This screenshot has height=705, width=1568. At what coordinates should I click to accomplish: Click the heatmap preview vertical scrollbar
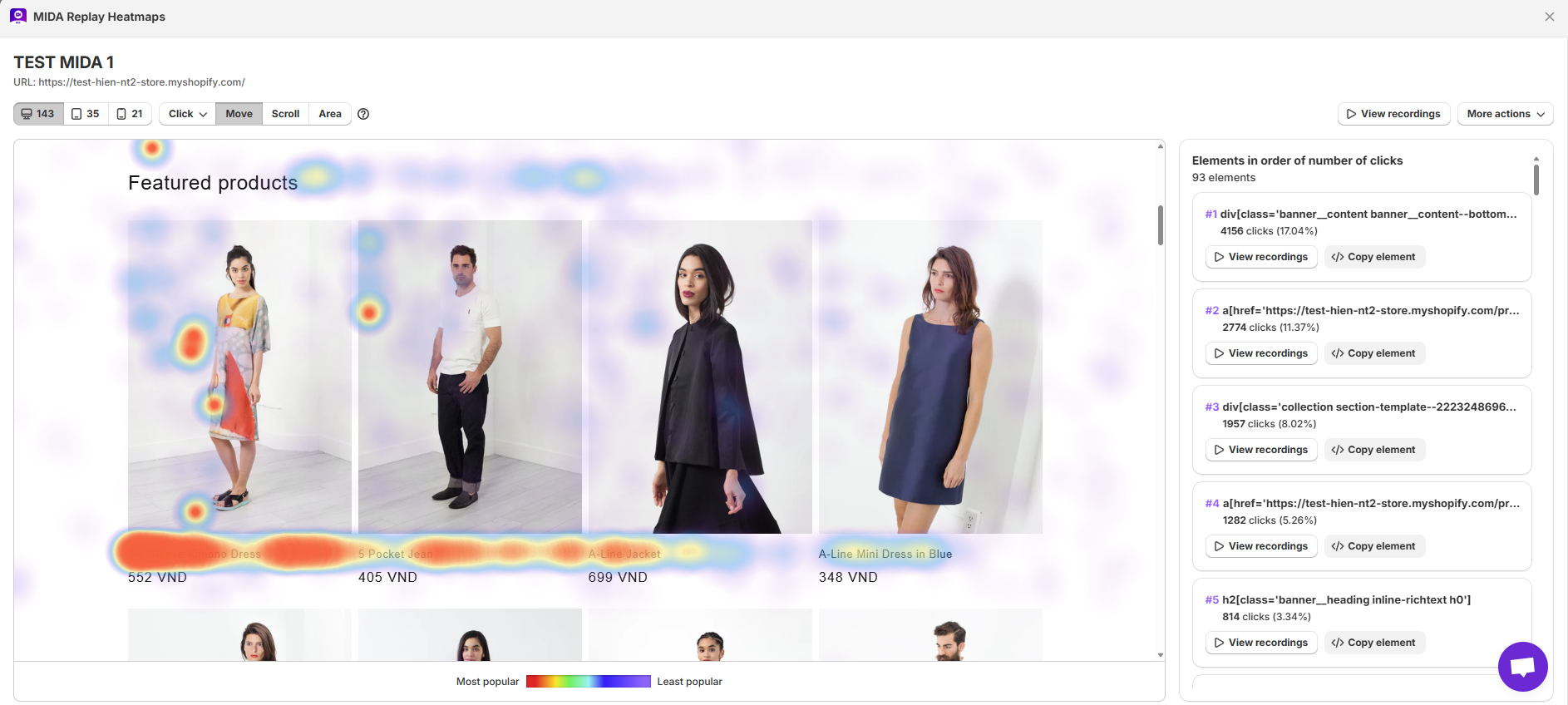click(x=1161, y=225)
